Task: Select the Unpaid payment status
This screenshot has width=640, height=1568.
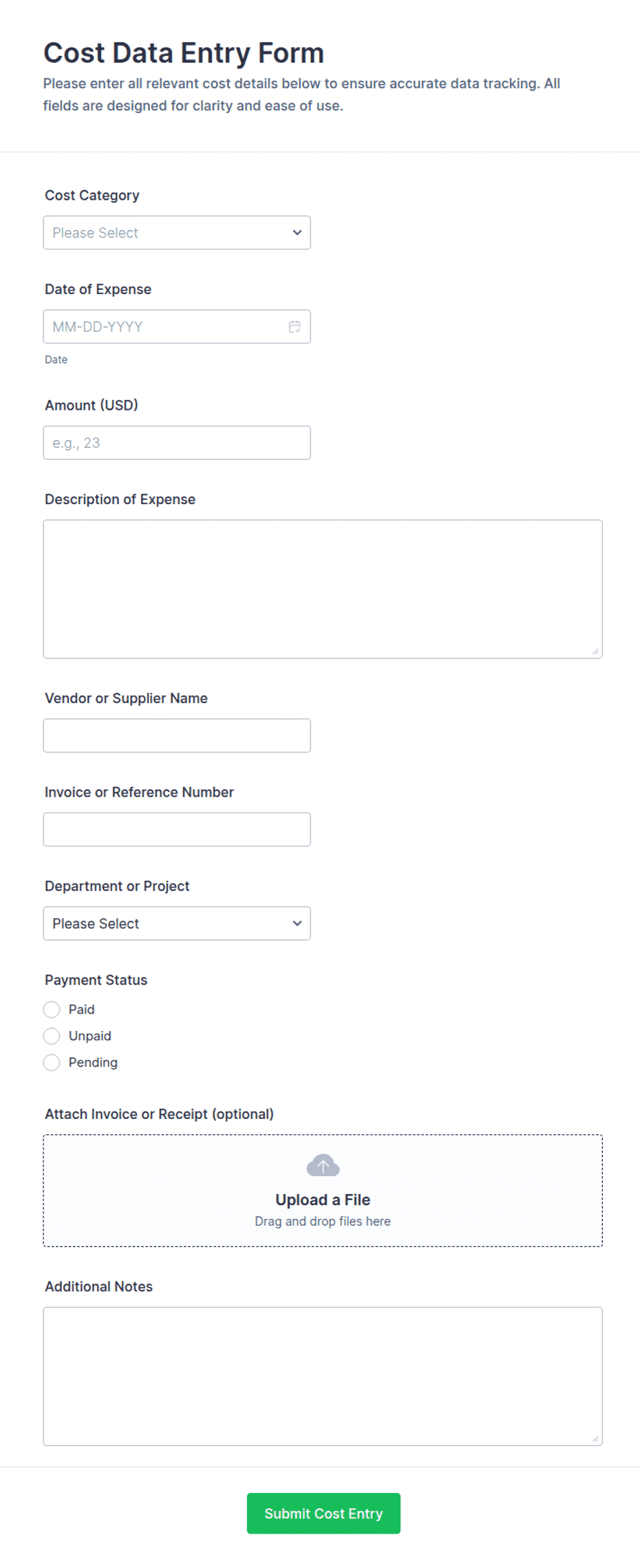Action: tap(52, 1036)
